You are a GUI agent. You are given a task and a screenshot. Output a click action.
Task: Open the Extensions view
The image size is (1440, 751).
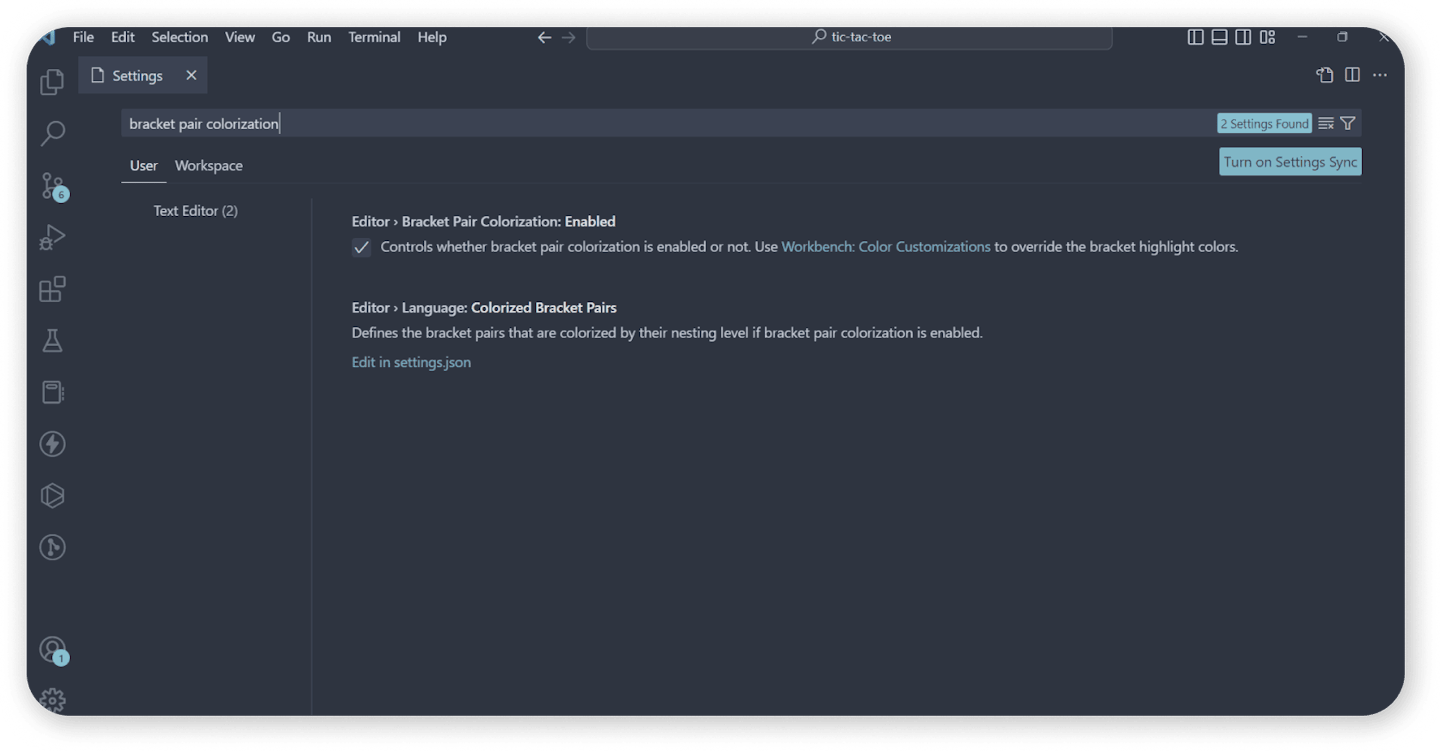52,289
